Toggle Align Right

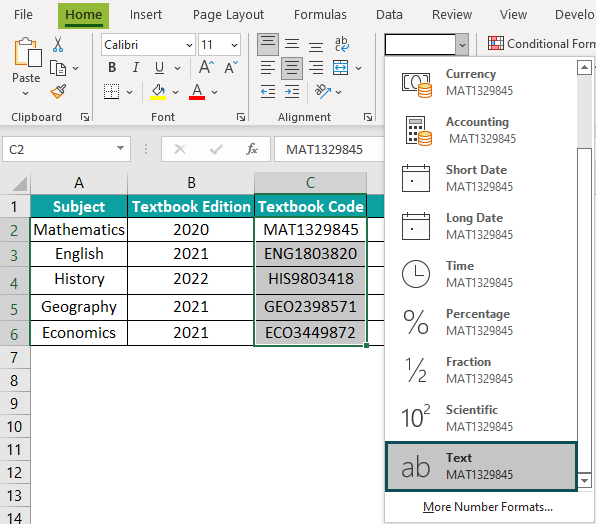coord(316,68)
